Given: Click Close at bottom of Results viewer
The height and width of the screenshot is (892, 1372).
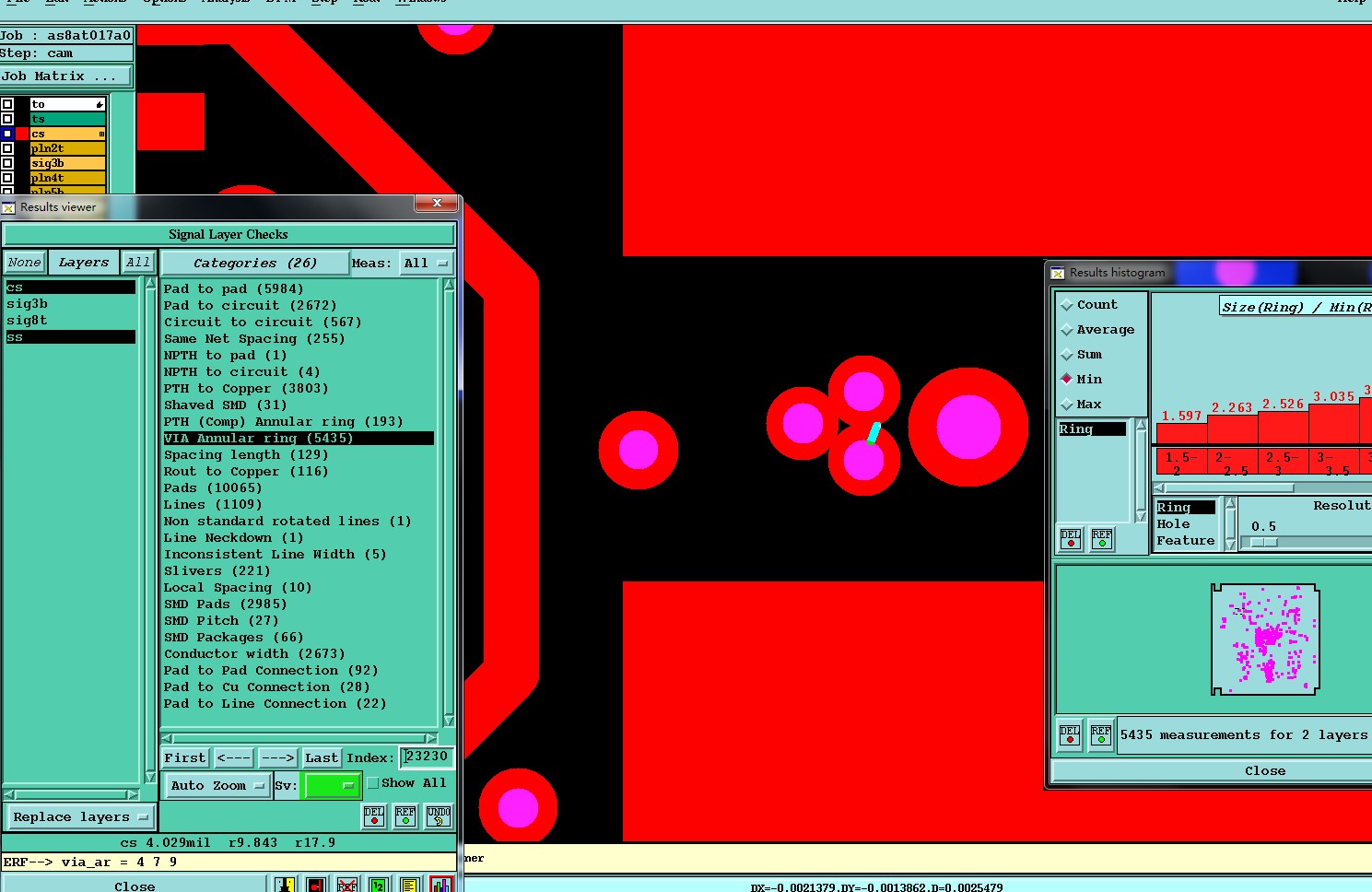Looking at the screenshot, I should point(135,886).
